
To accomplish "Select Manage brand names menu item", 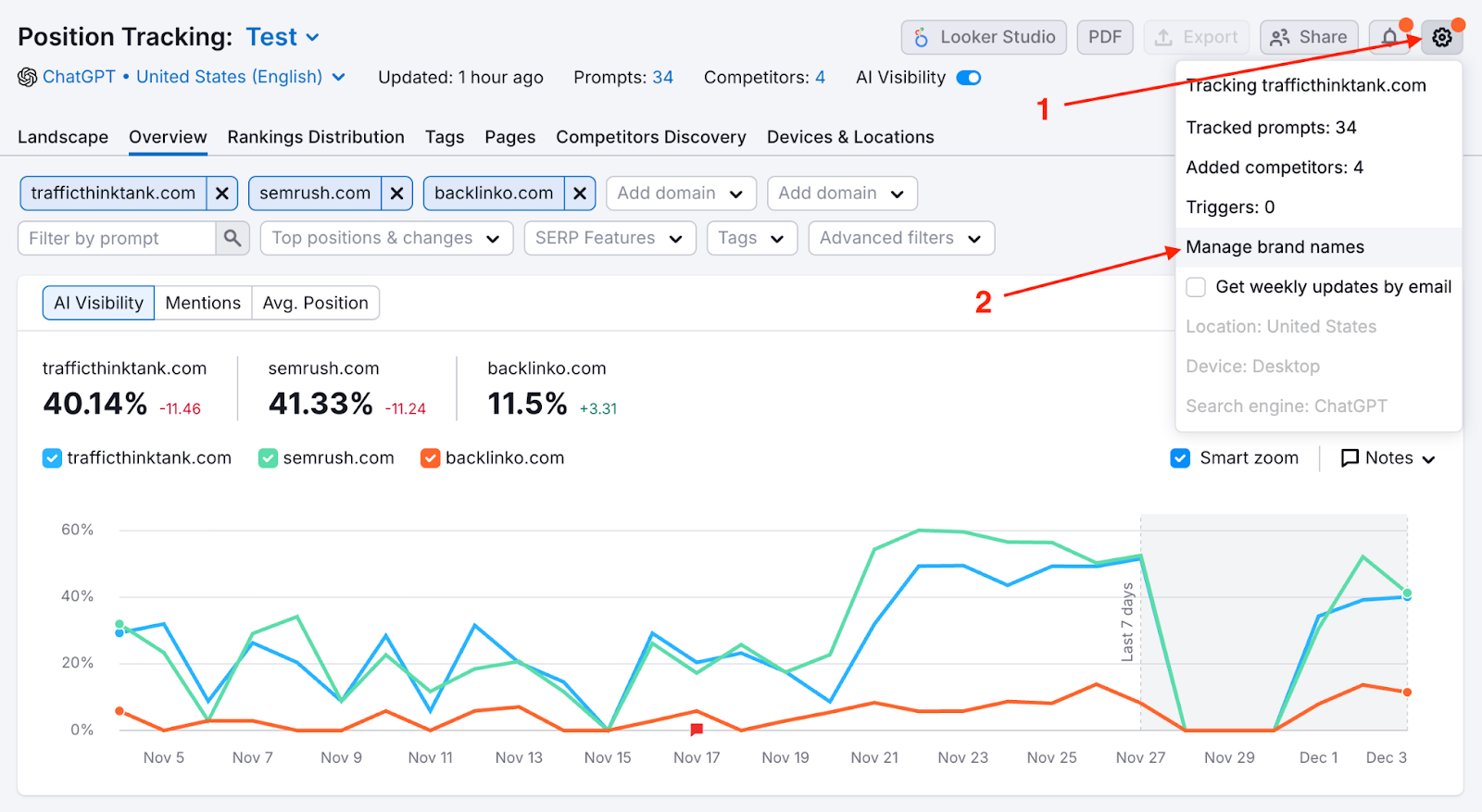I will tap(1275, 247).
